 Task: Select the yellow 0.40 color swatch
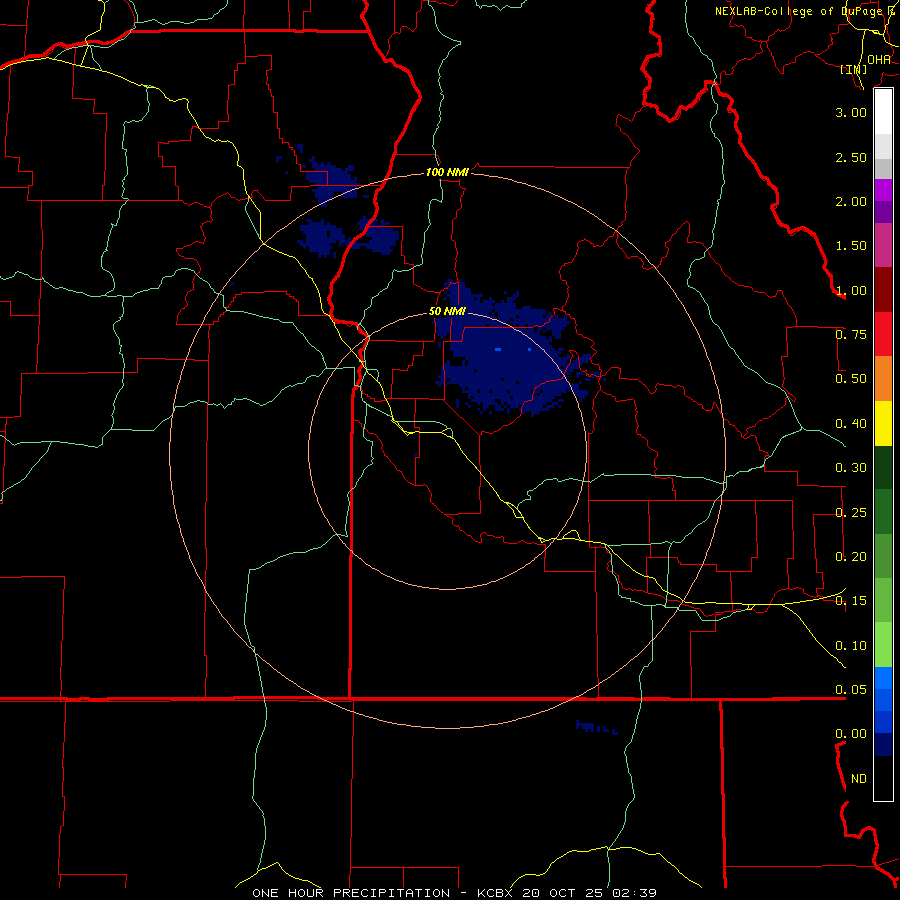point(883,423)
